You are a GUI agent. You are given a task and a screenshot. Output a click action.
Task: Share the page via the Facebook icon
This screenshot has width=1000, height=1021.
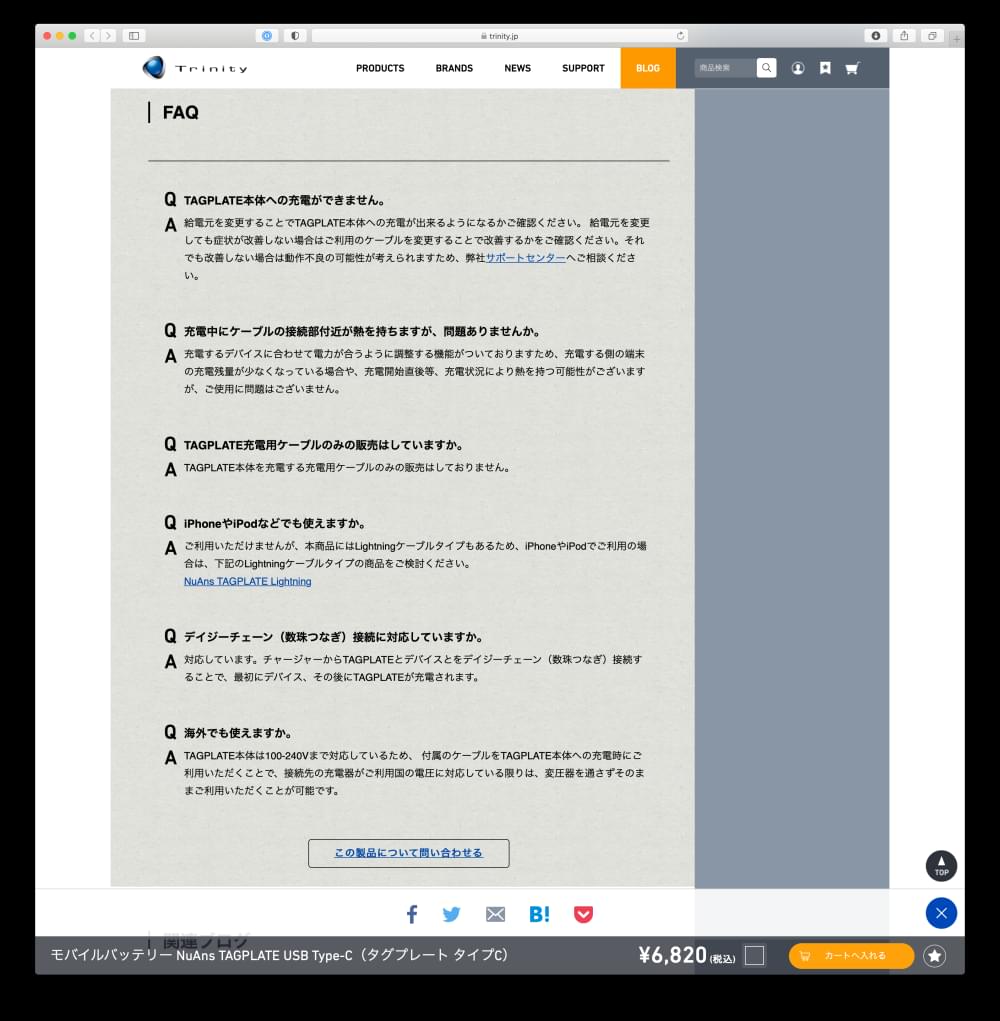click(x=411, y=913)
